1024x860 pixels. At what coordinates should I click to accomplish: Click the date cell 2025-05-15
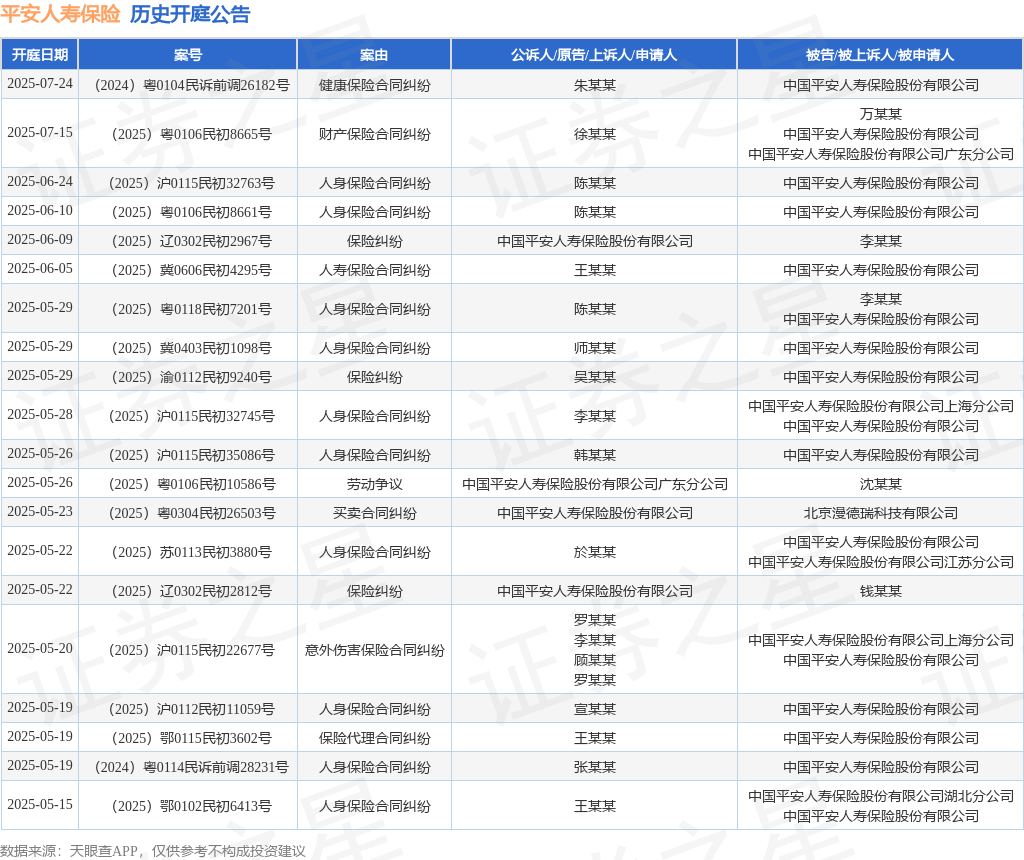(40, 805)
